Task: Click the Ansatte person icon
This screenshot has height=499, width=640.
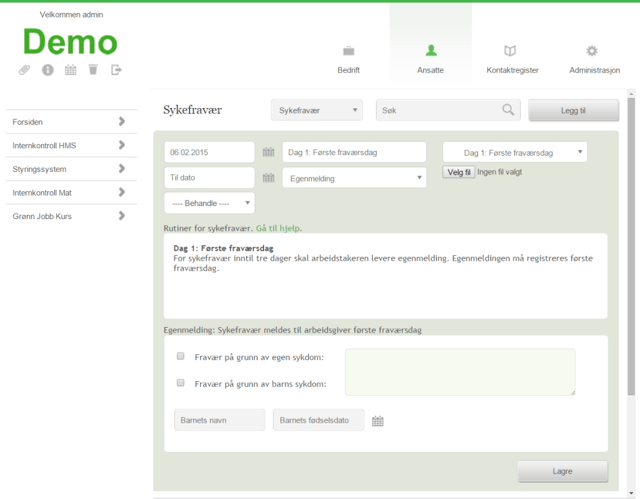Action: (431, 51)
